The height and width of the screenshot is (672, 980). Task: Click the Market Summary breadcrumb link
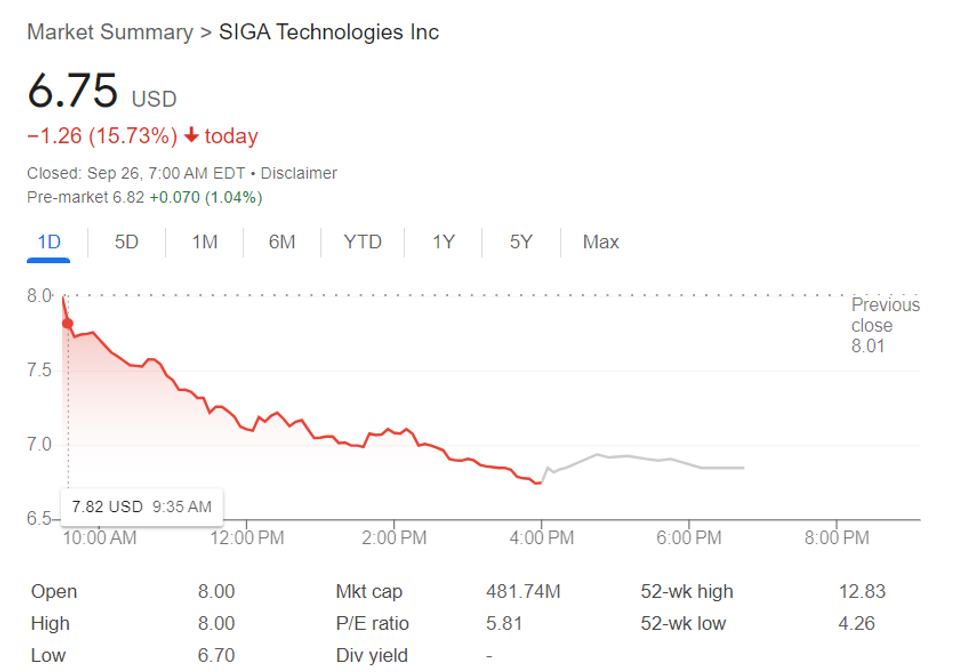click(x=109, y=32)
